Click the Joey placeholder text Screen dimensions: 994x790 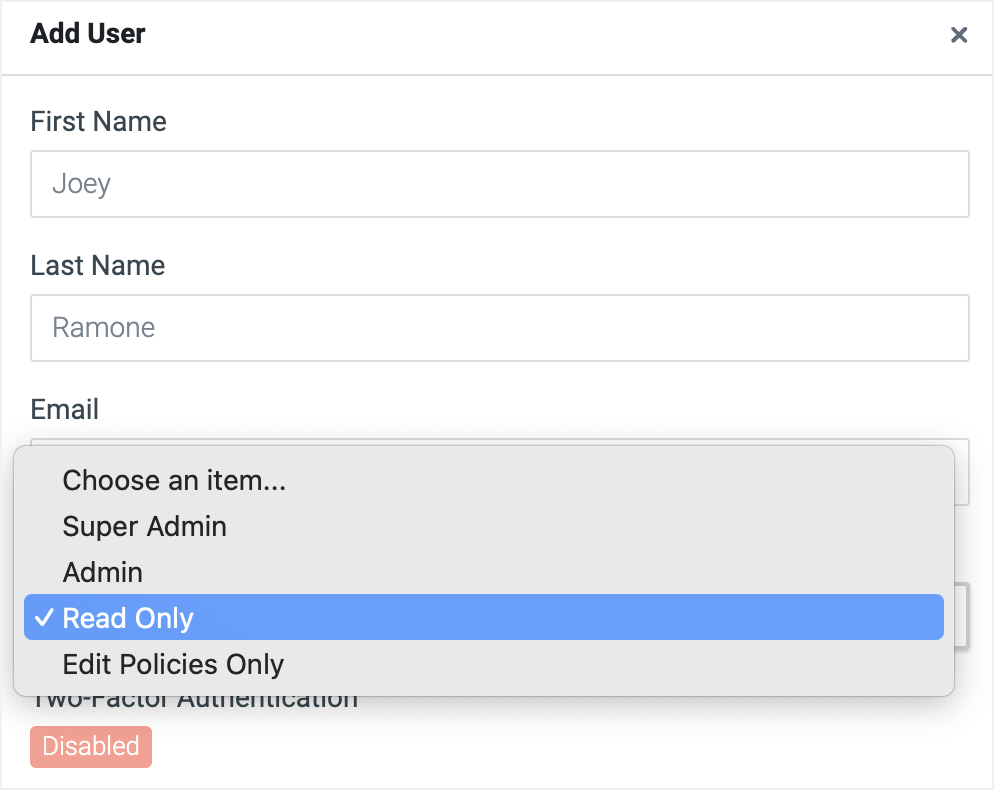click(x=81, y=184)
